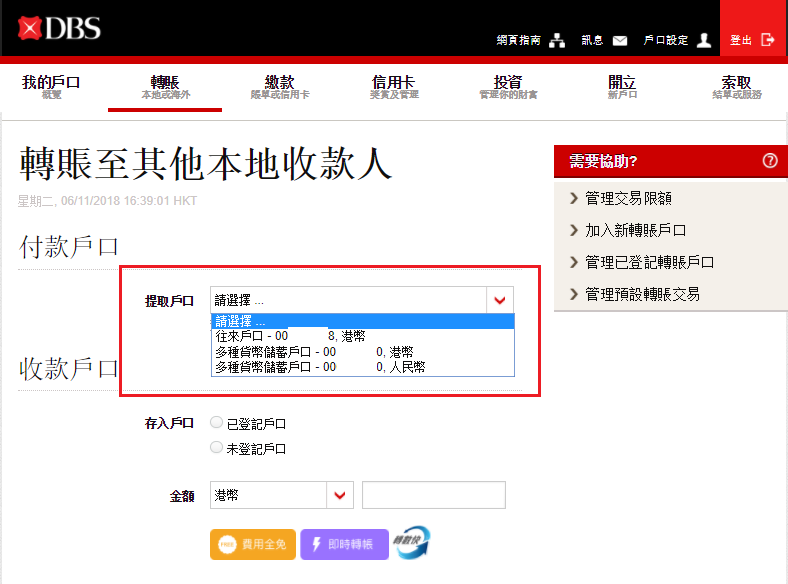This screenshot has width=788, height=584.
Task: Click the 轉數快 FPS logo icon
Action: pos(411,543)
